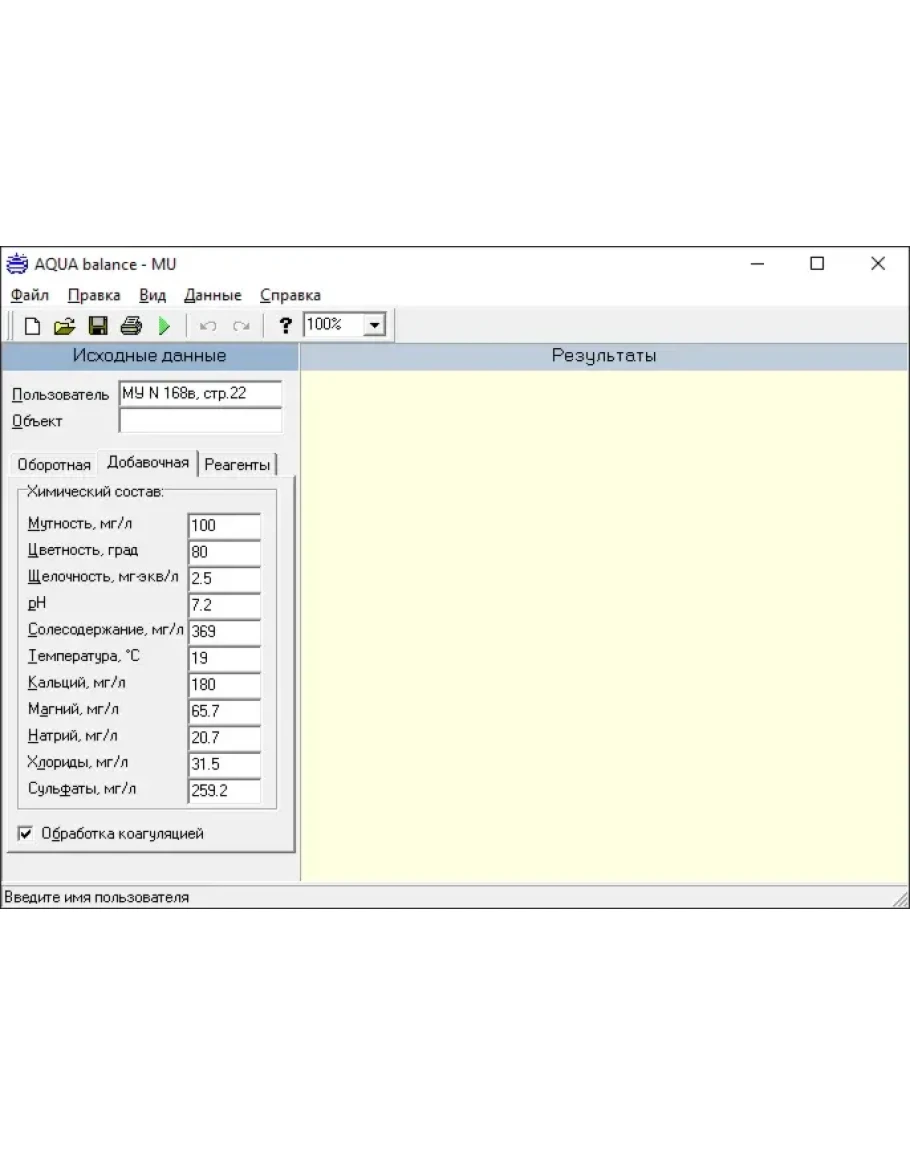Click the Open file folder icon
This screenshot has width=910, height=1155.
64,325
